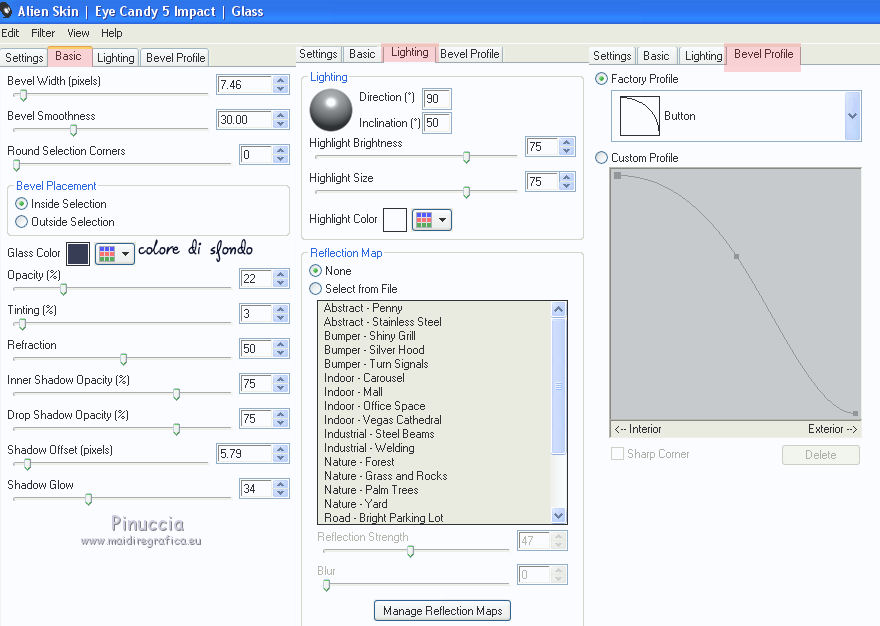880x626 pixels.
Task: Increase Round Selection Corners stepper up
Action: point(281,150)
